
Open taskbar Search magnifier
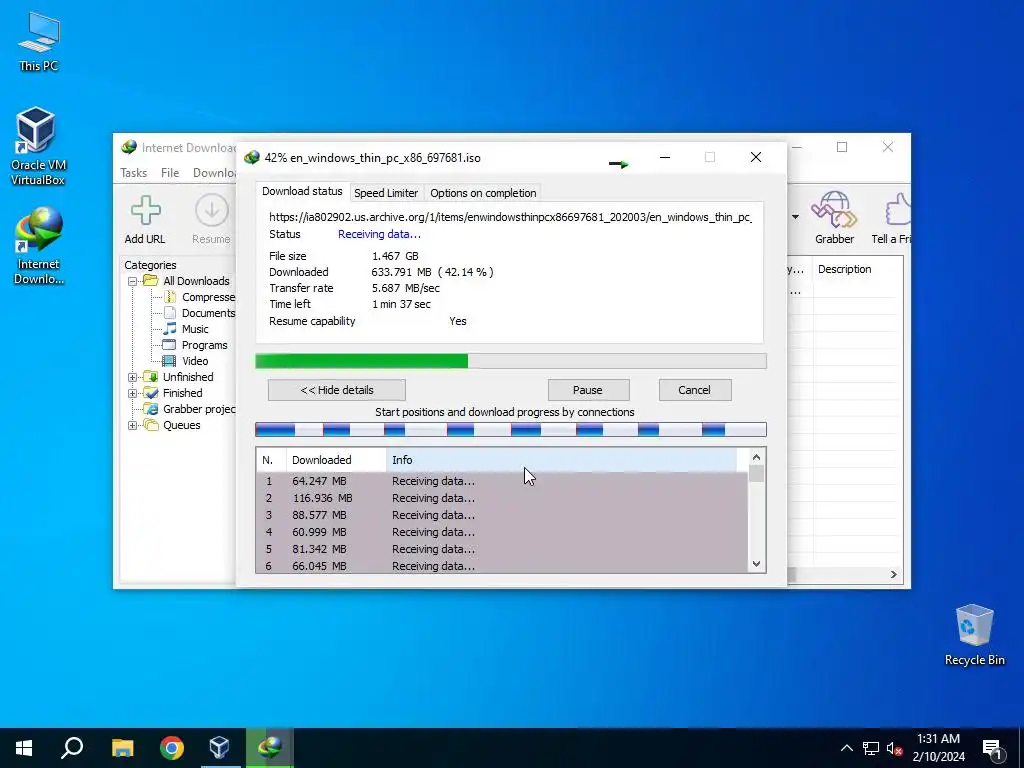point(72,748)
